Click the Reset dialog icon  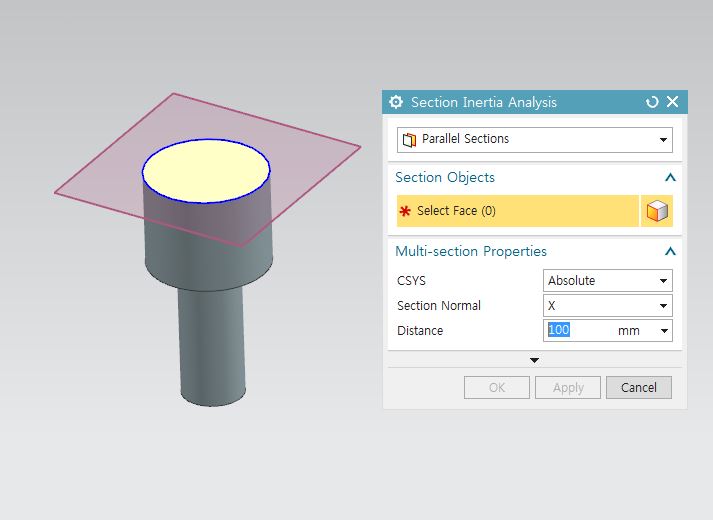click(x=652, y=102)
